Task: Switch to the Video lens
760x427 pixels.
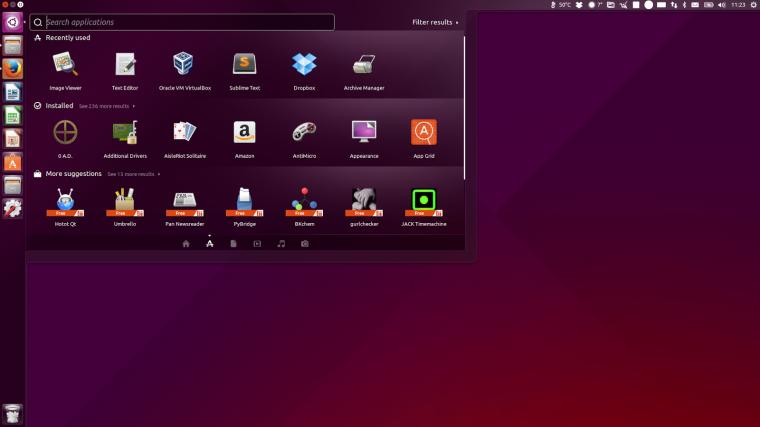Action: pos(257,244)
